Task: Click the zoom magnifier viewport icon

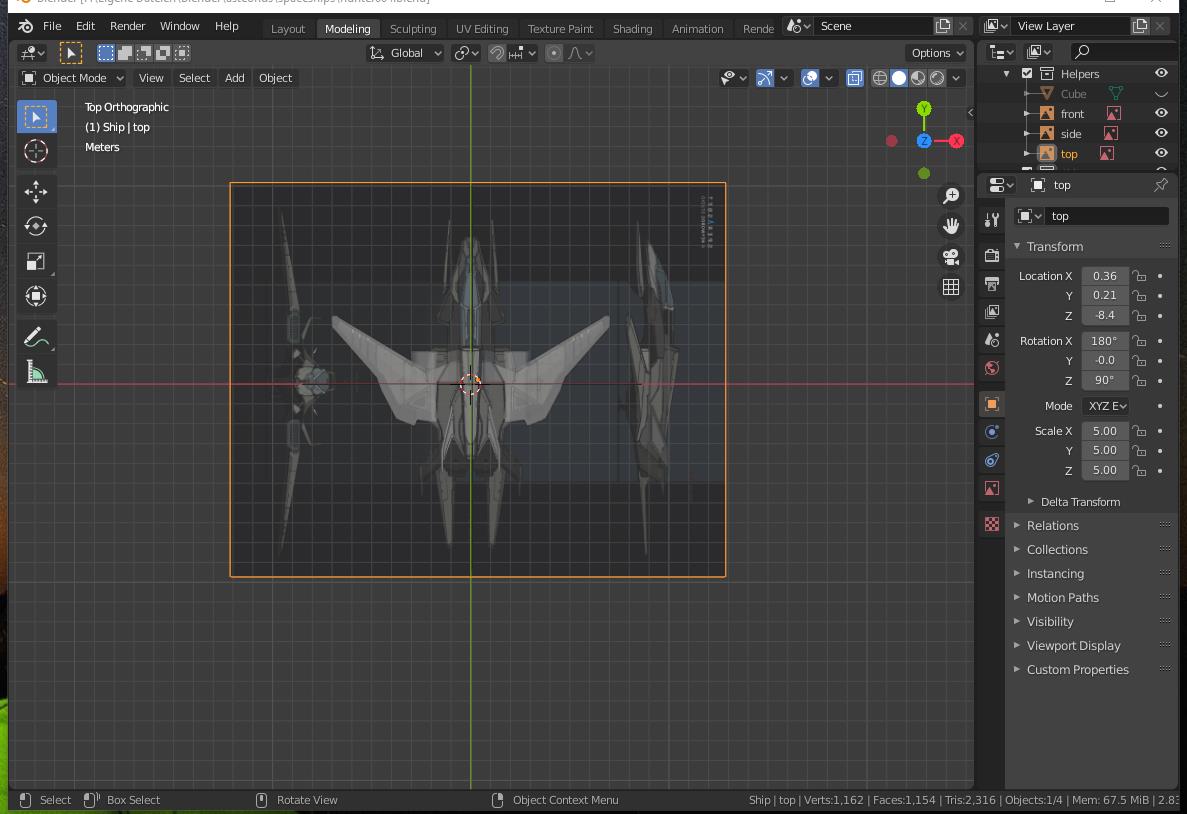Action: 951,196
